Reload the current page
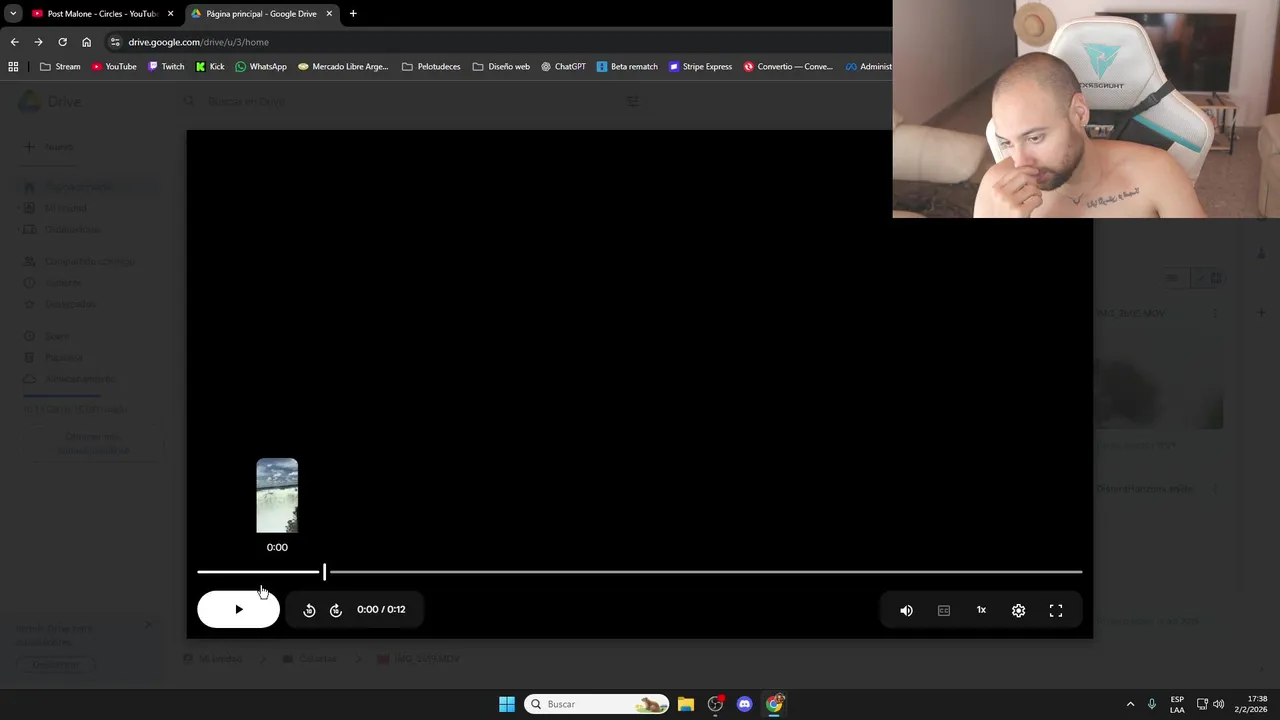 (62, 42)
